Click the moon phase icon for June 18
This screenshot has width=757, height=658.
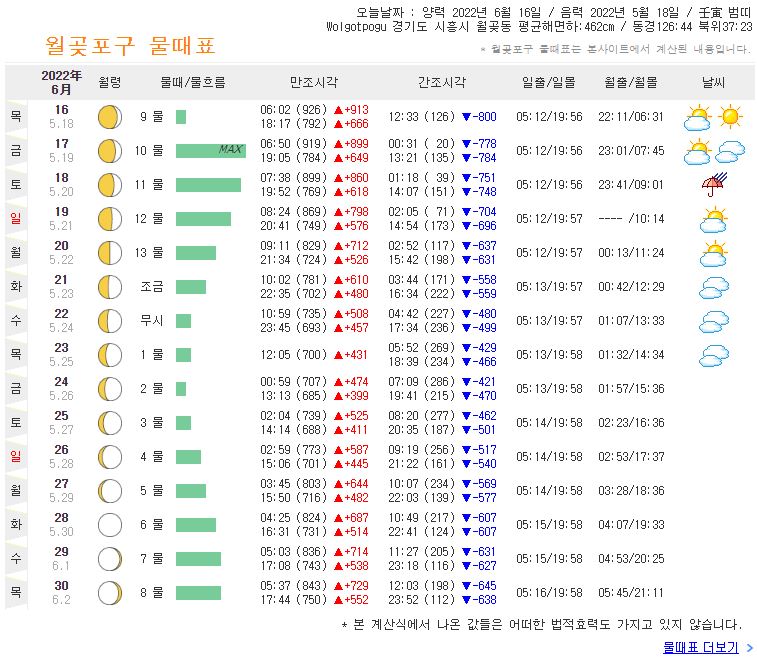110,185
